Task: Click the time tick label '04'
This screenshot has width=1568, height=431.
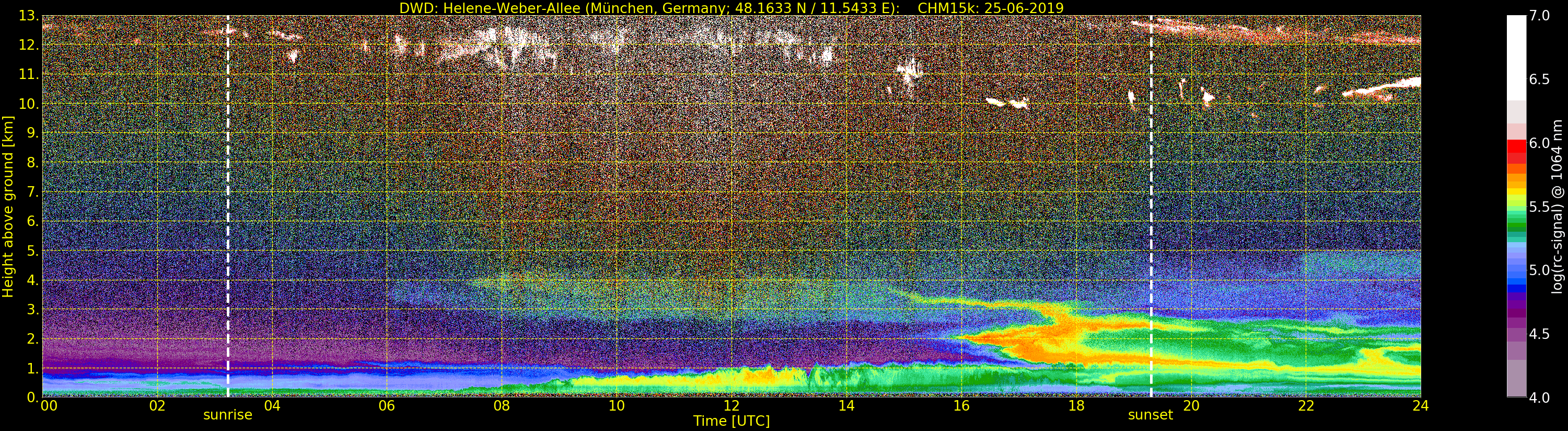Action: [x=272, y=406]
